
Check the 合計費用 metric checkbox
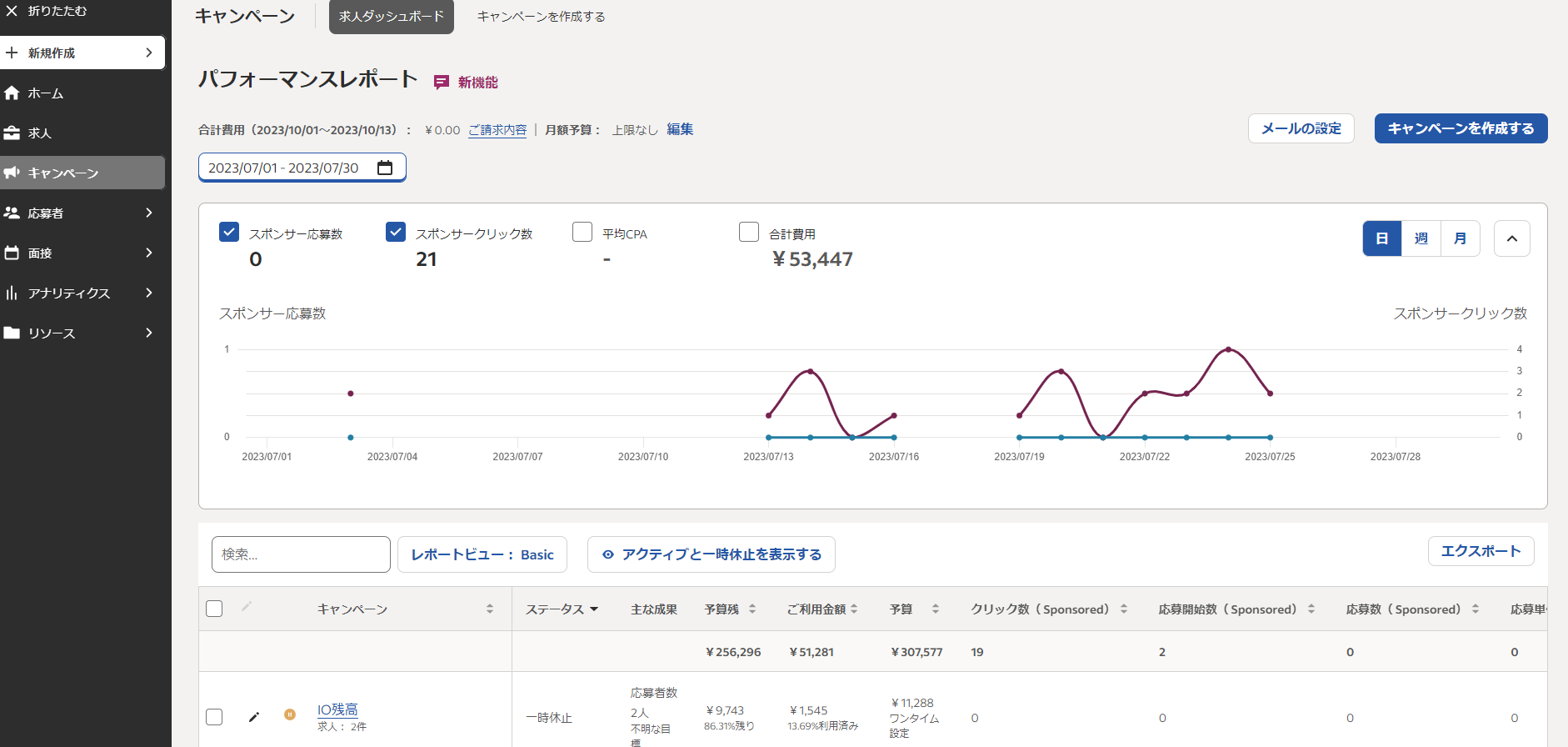(x=749, y=232)
